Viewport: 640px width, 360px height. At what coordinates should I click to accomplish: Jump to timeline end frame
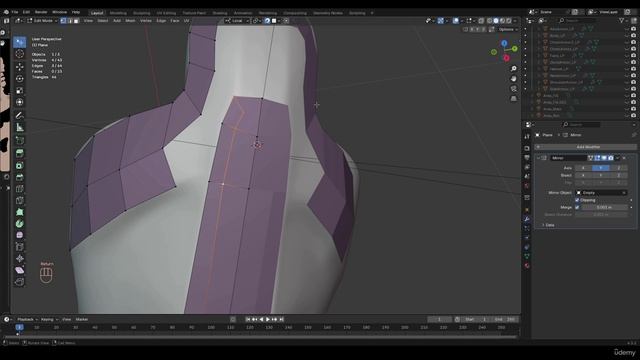click(281, 320)
